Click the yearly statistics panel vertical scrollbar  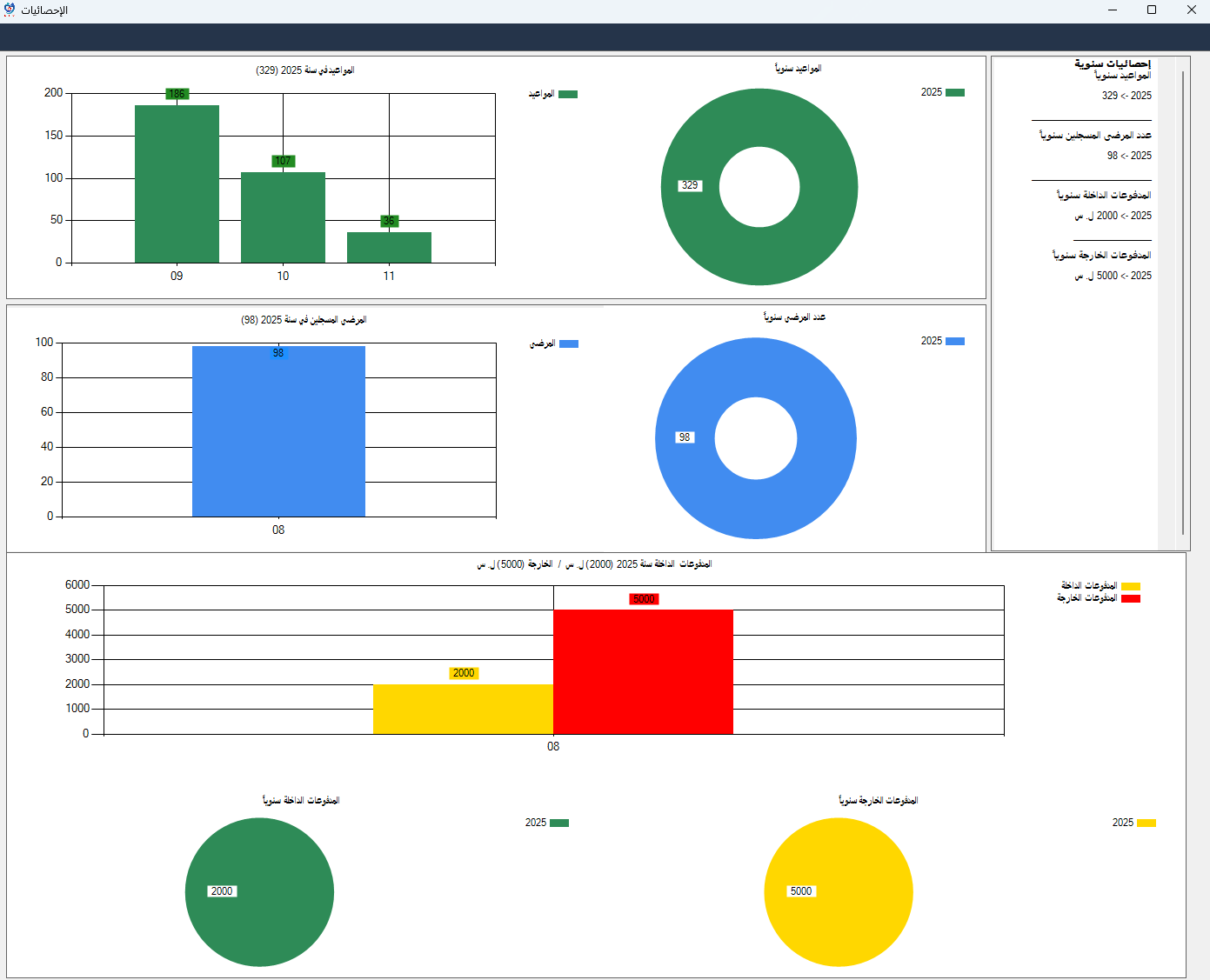click(1182, 303)
